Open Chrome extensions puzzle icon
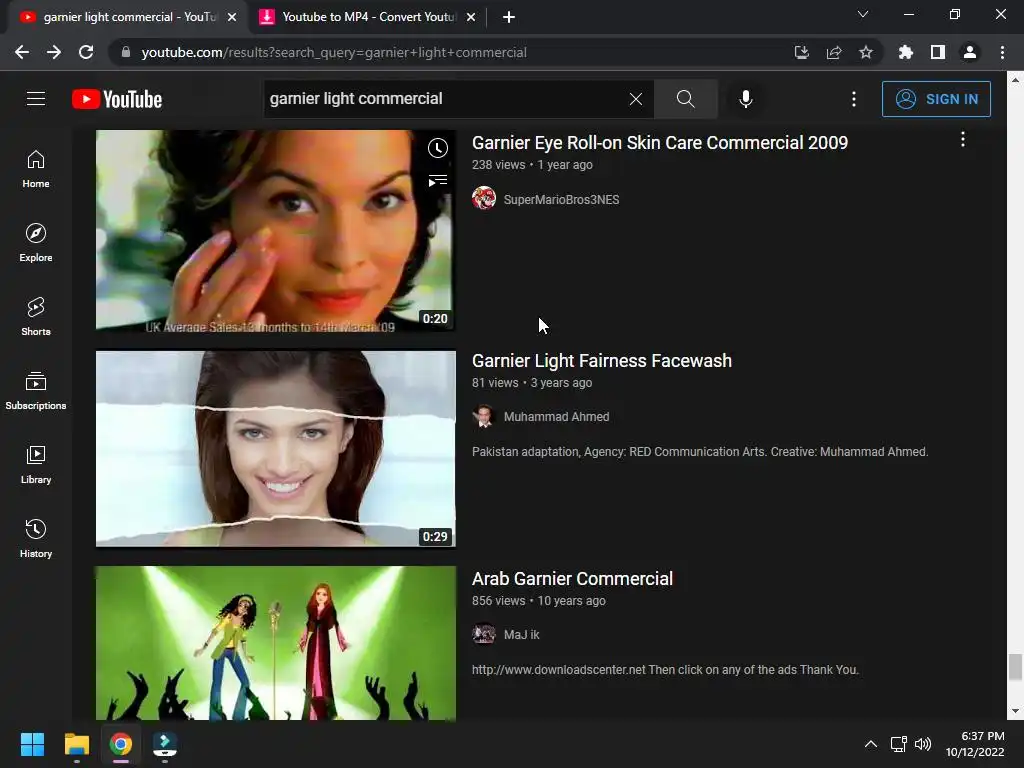The height and width of the screenshot is (768, 1024). click(x=906, y=52)
